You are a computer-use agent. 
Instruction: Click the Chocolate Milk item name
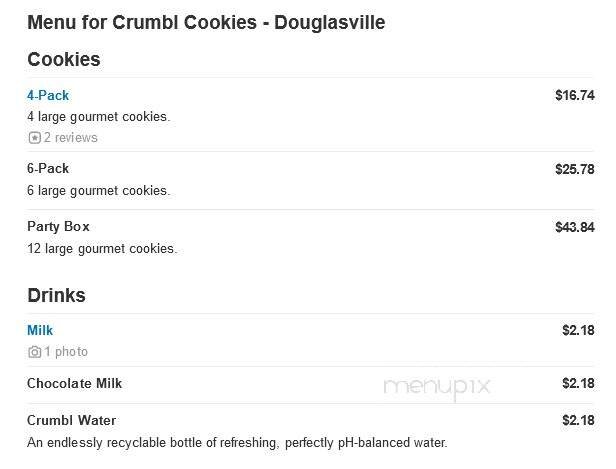75,383
